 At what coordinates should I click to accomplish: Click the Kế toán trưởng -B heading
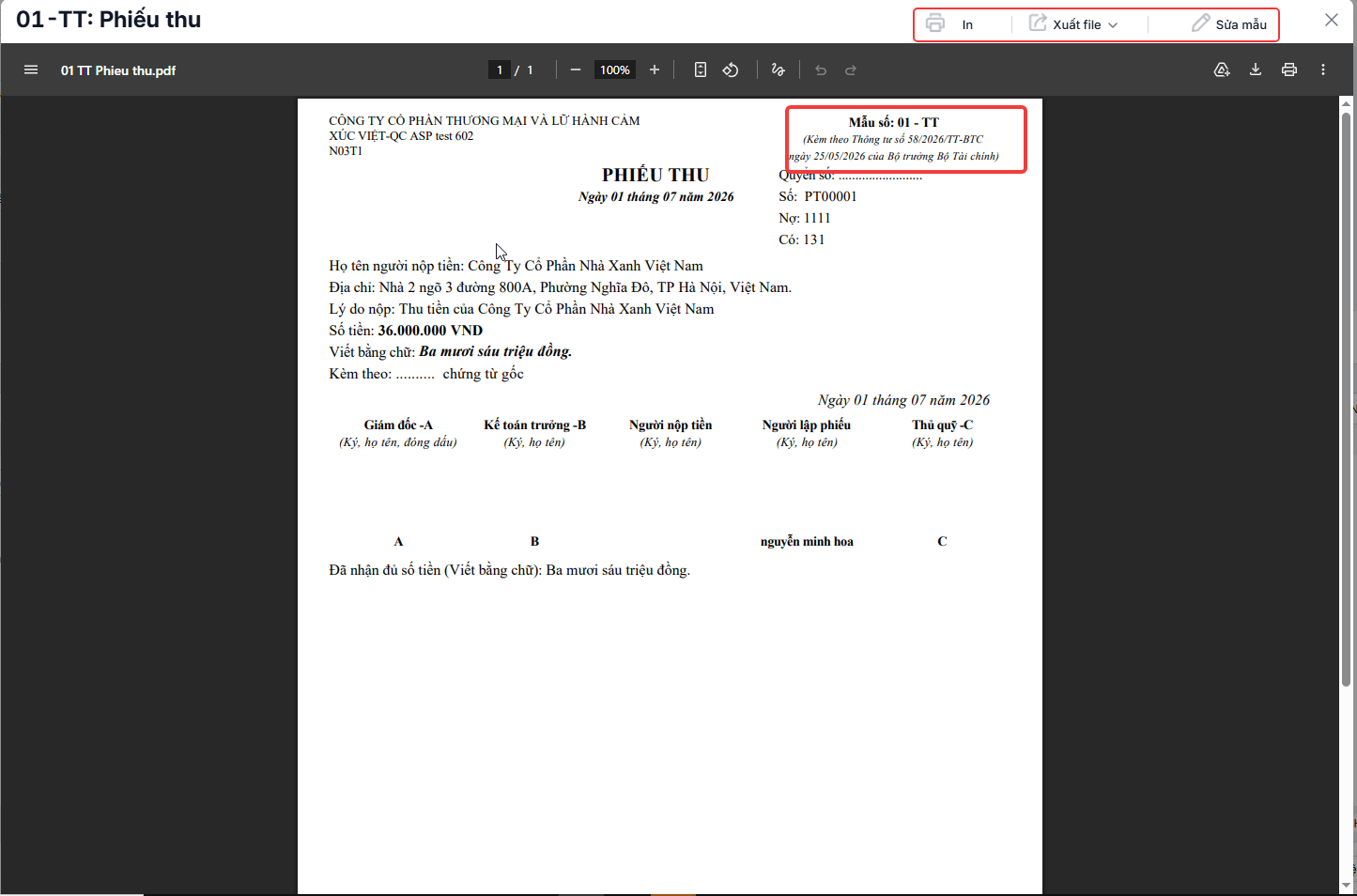pyautogui.click(x=534, y=425)
